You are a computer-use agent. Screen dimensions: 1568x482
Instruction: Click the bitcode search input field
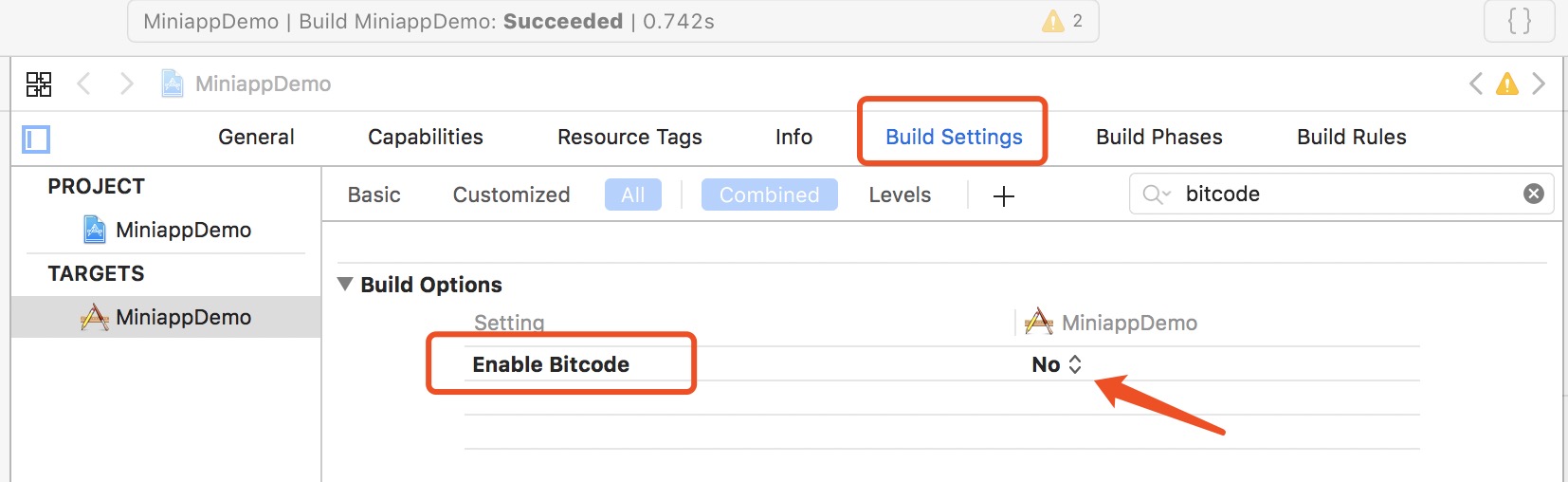1346,195
